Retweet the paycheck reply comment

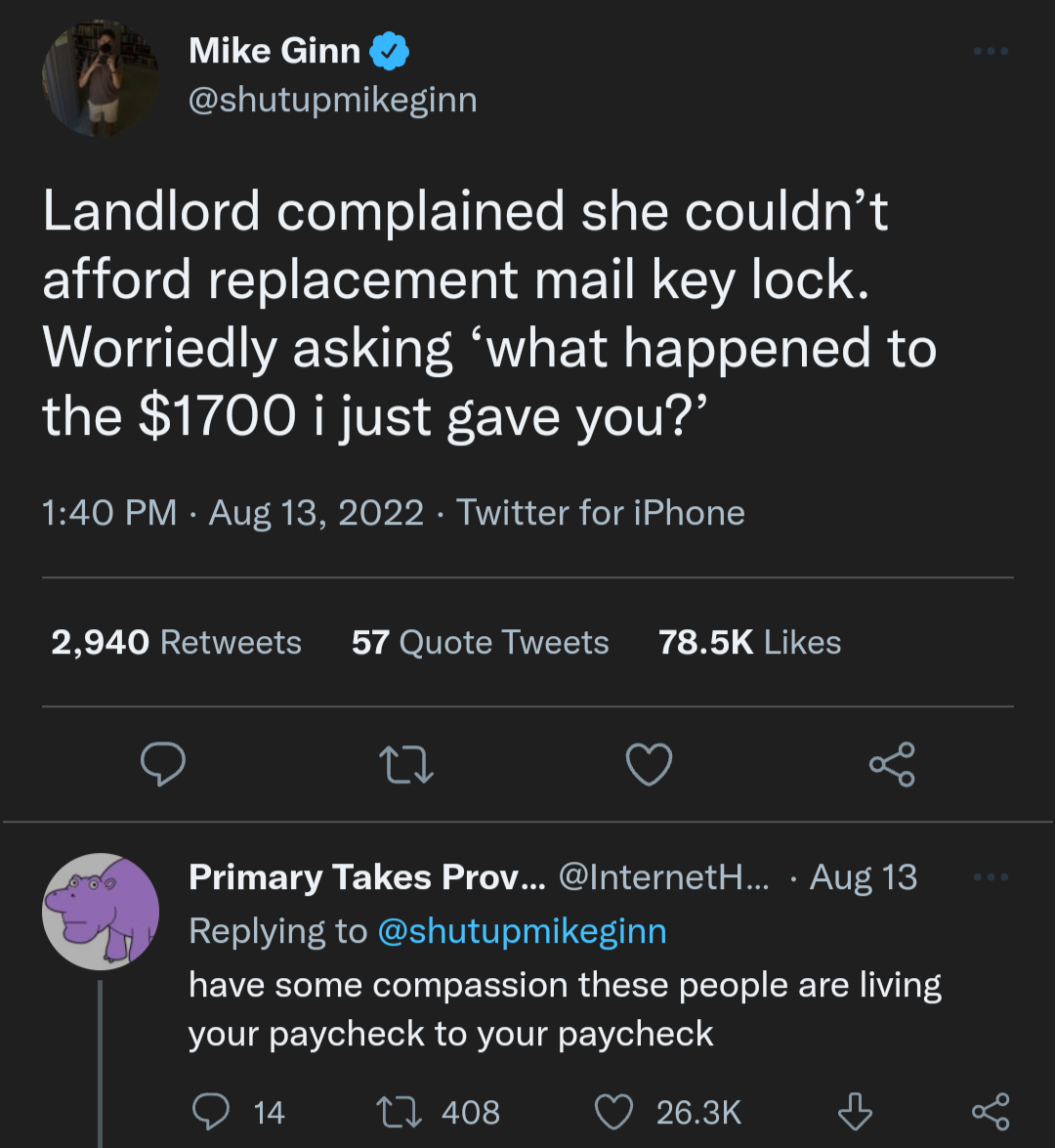point(399,1112)
